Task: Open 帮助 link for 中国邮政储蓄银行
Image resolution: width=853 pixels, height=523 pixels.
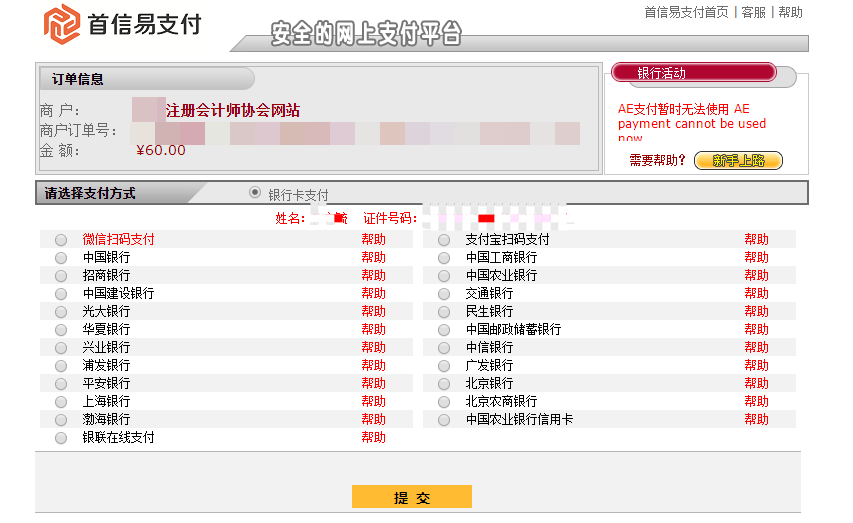Action: pos(757,329)
